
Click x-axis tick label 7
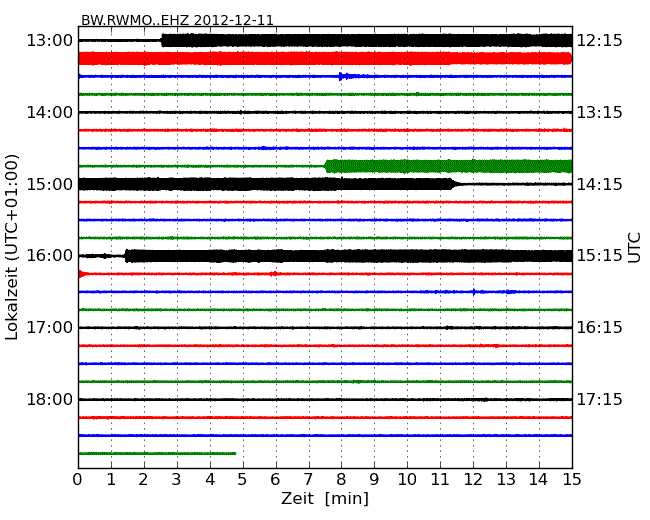pyautogui.click(x=308, y=480)
